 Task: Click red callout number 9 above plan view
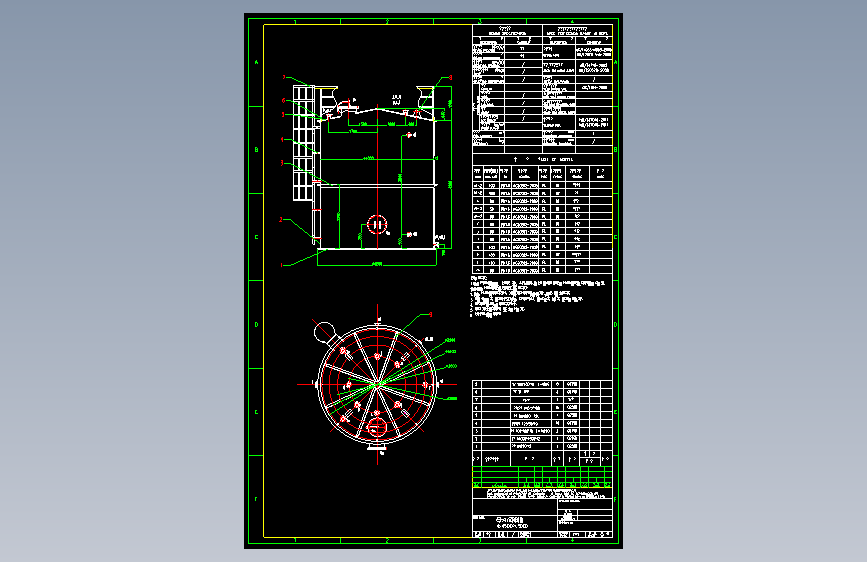(x=431, y=314)
